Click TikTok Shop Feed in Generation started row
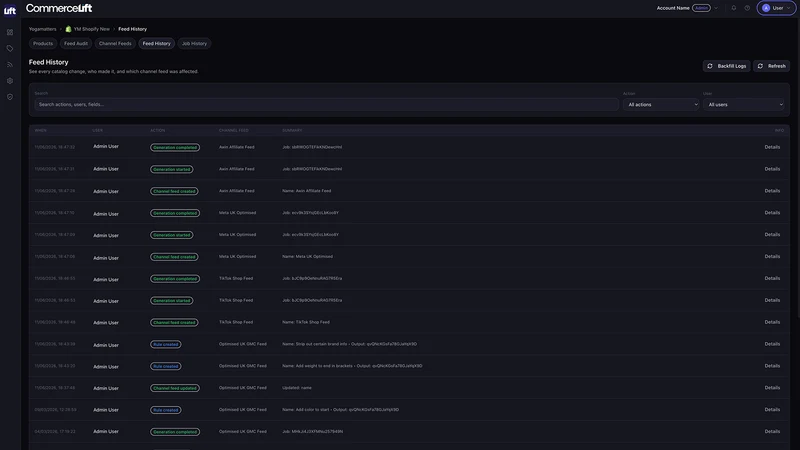Viewport: 800px width, 450px height. (236, 301)
